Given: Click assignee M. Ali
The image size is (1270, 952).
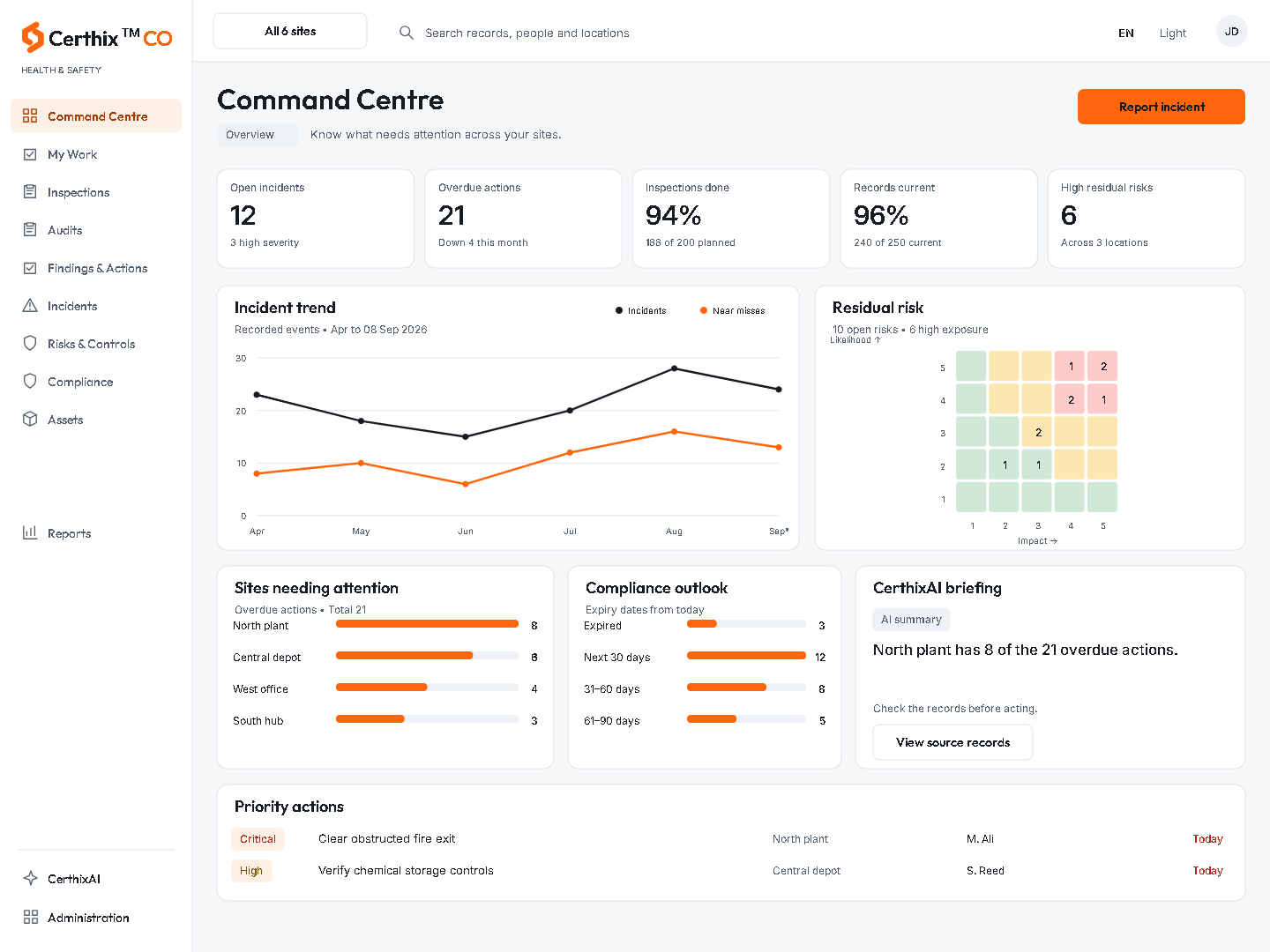Looking at the screenshot, I should (980, 839).
